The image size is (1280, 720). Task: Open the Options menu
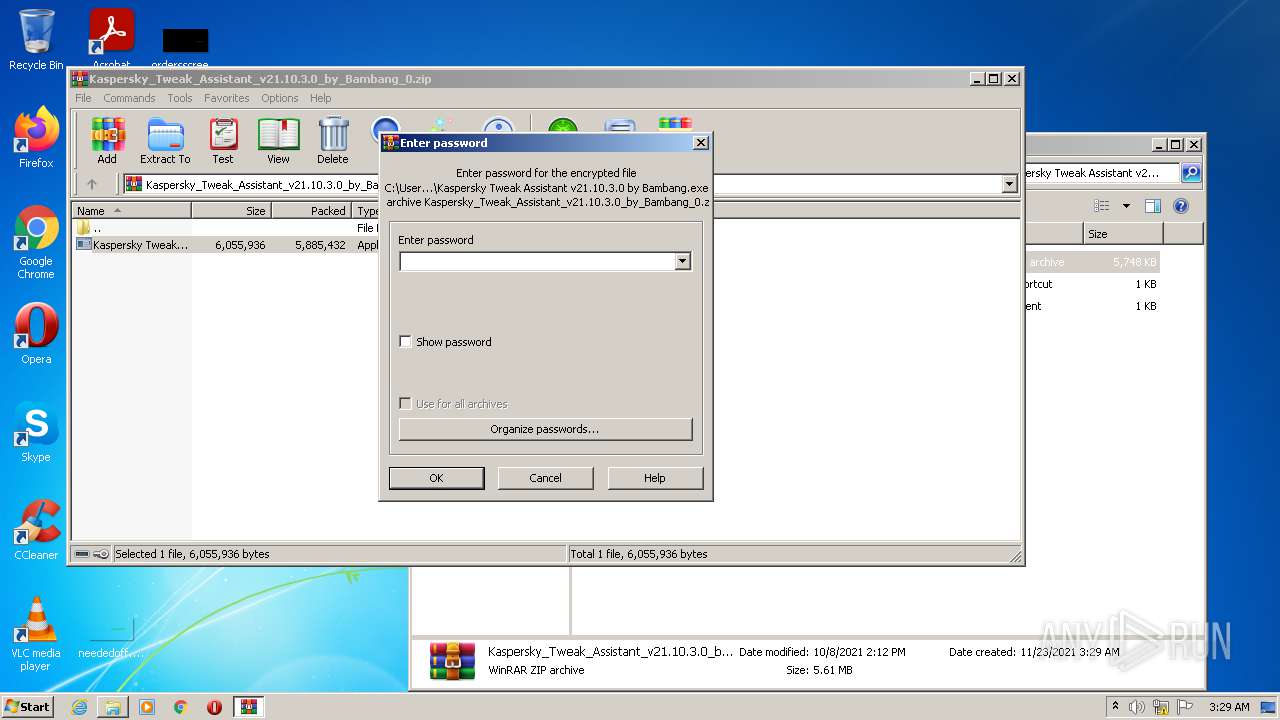coord(280,98)
